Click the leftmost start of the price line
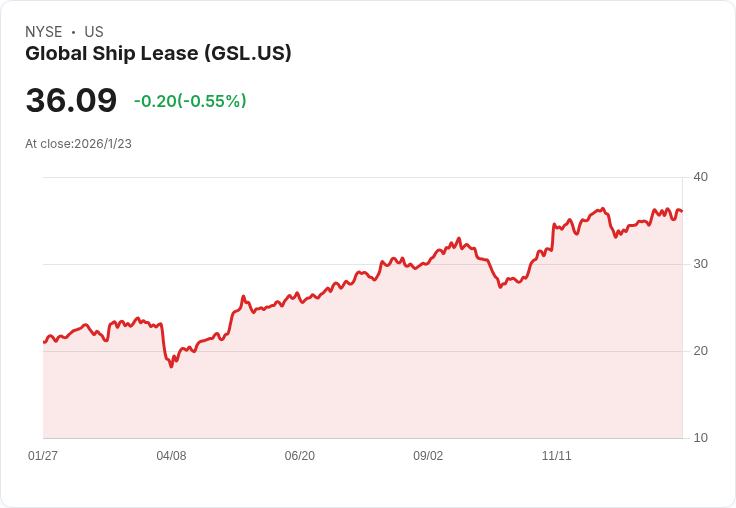 click(x=44, y=342)
